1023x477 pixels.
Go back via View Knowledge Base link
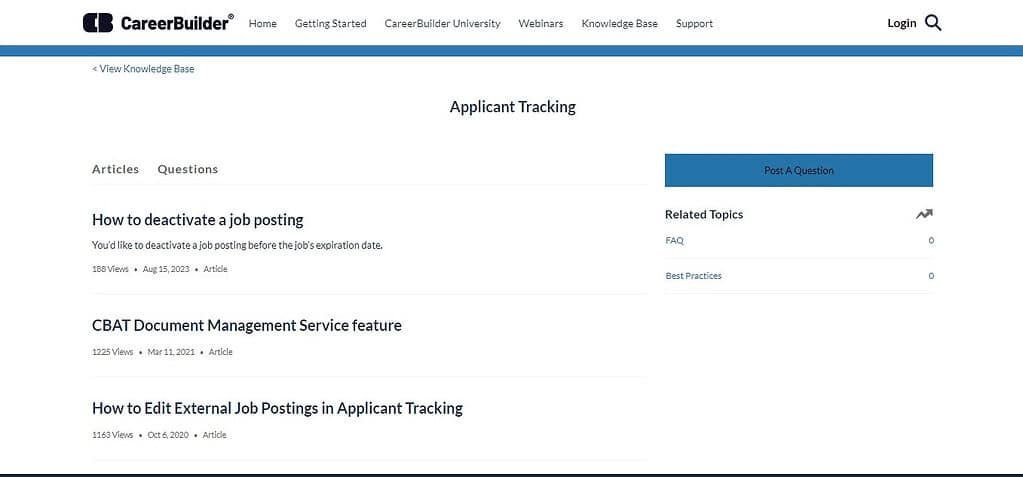[143, 69]
